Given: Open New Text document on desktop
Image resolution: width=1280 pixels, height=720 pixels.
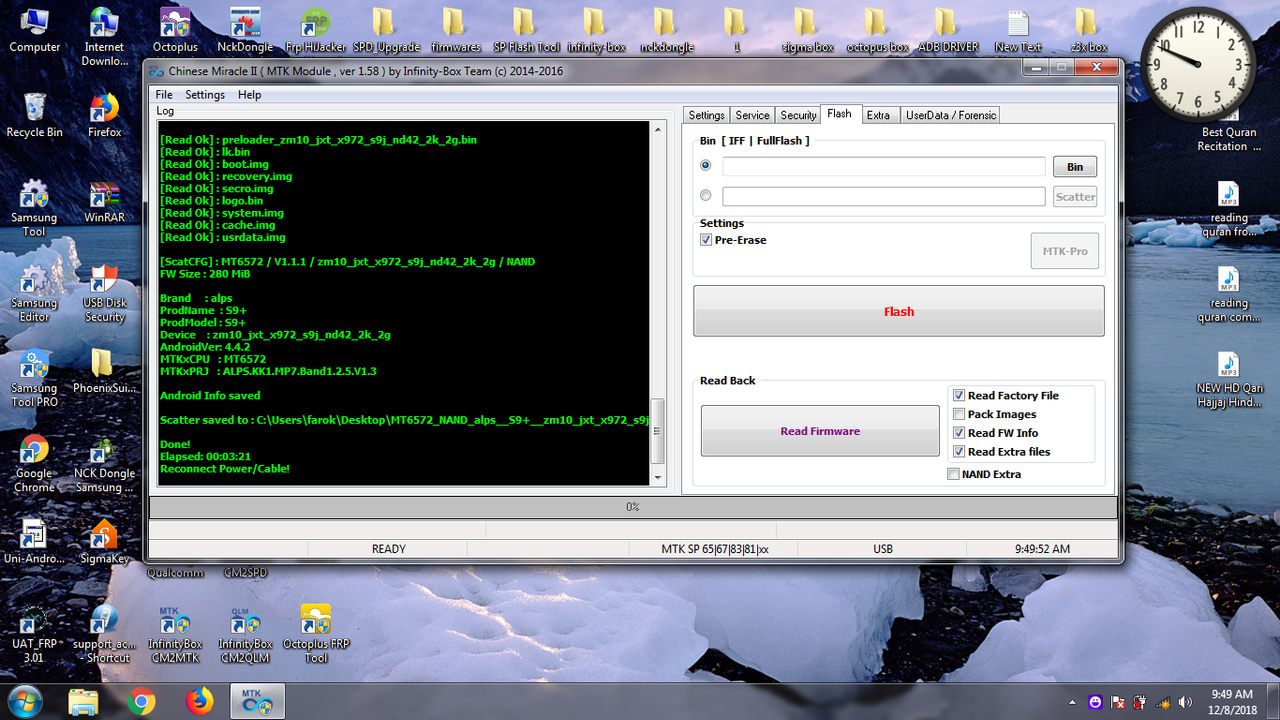Looking at the screenshot, I should click(x=1018, y=30).
